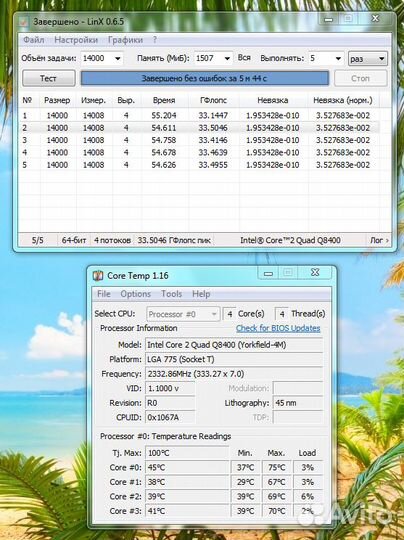This screenshot has height=540, width=404.
Task: Select run 4 GFlops value 33.4639
Action: coord(213,153)
